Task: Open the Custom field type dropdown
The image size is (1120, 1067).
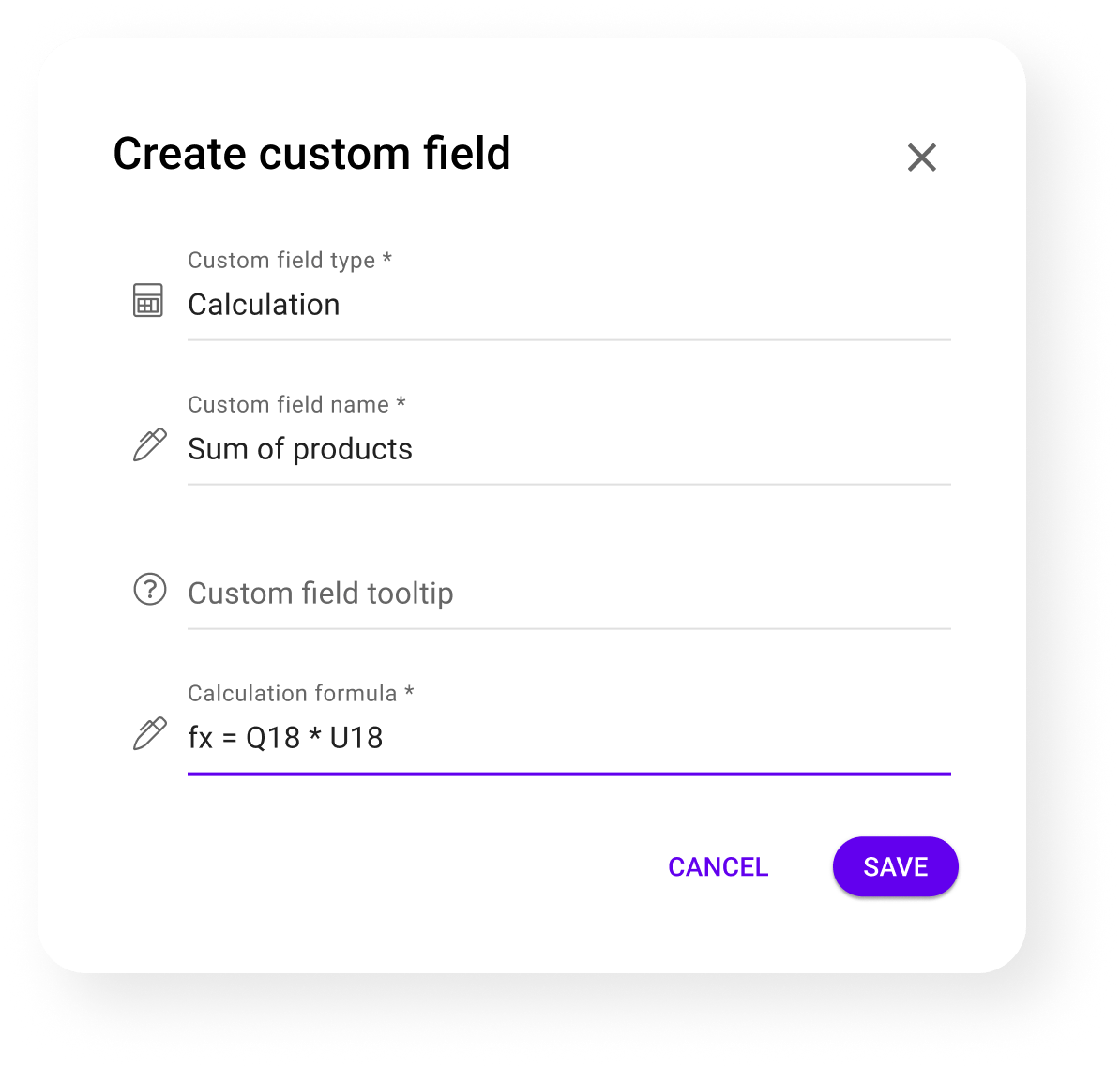Action: [568, 305]
